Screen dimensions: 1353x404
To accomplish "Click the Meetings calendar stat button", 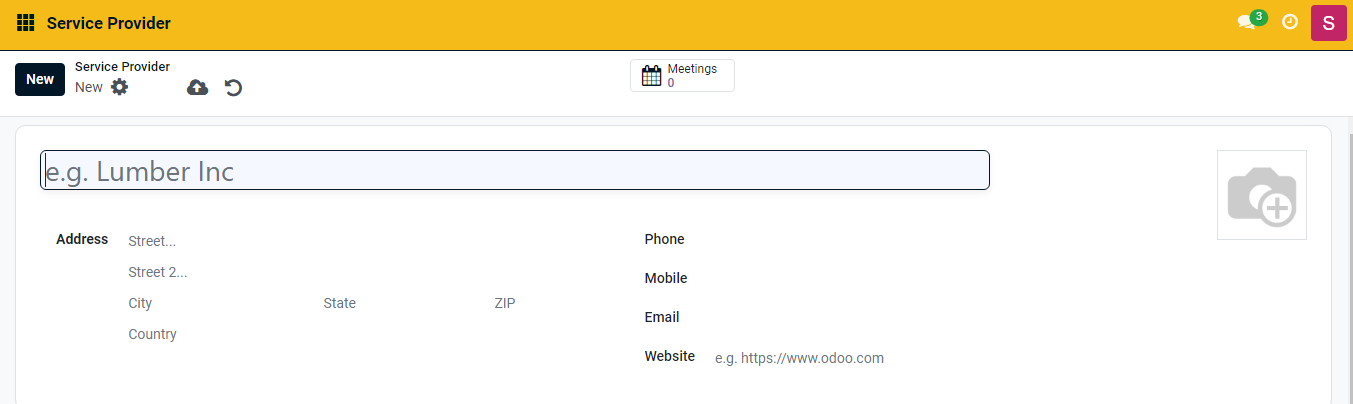I will pos(682,76).
